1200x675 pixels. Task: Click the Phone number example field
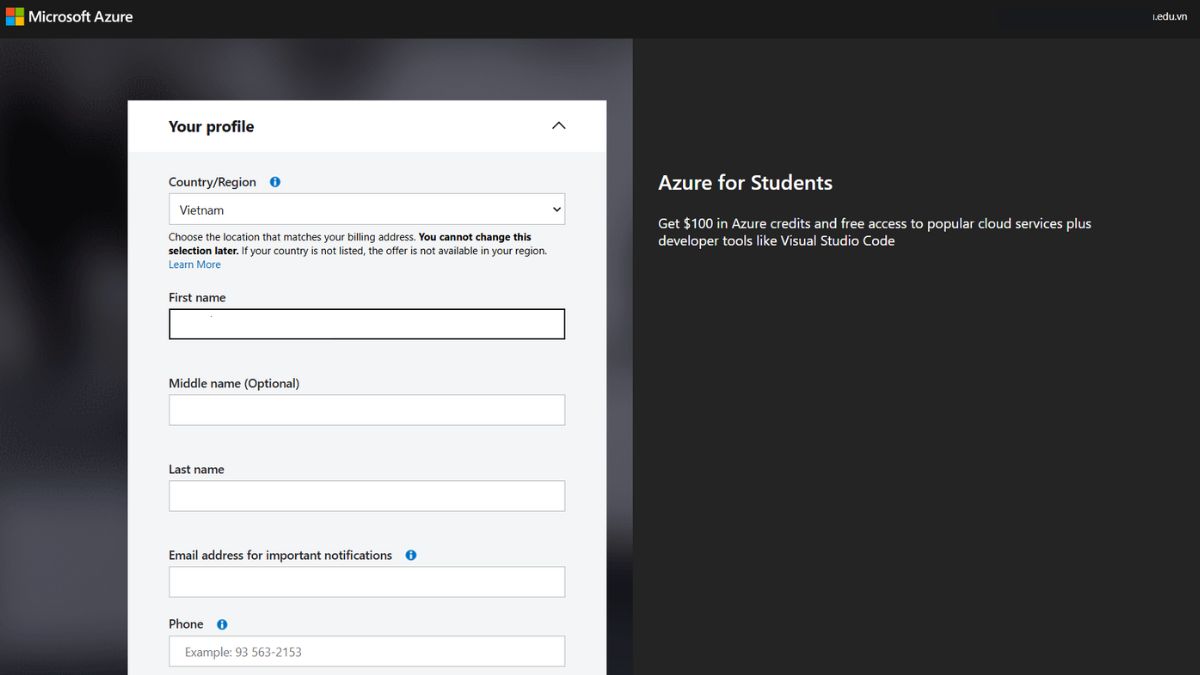point(366,650)
